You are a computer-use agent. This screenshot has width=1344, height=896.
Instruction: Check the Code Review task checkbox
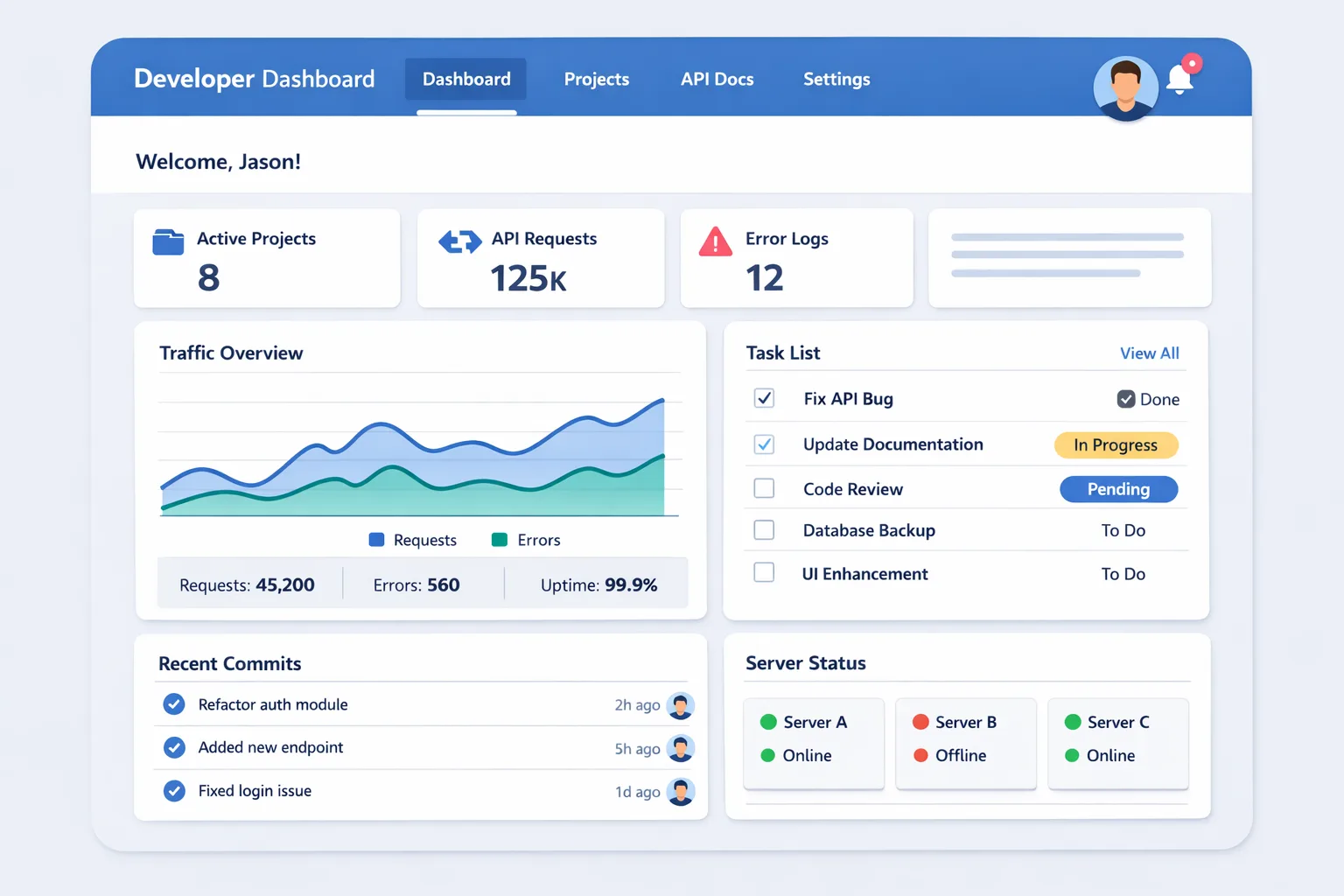764,487
